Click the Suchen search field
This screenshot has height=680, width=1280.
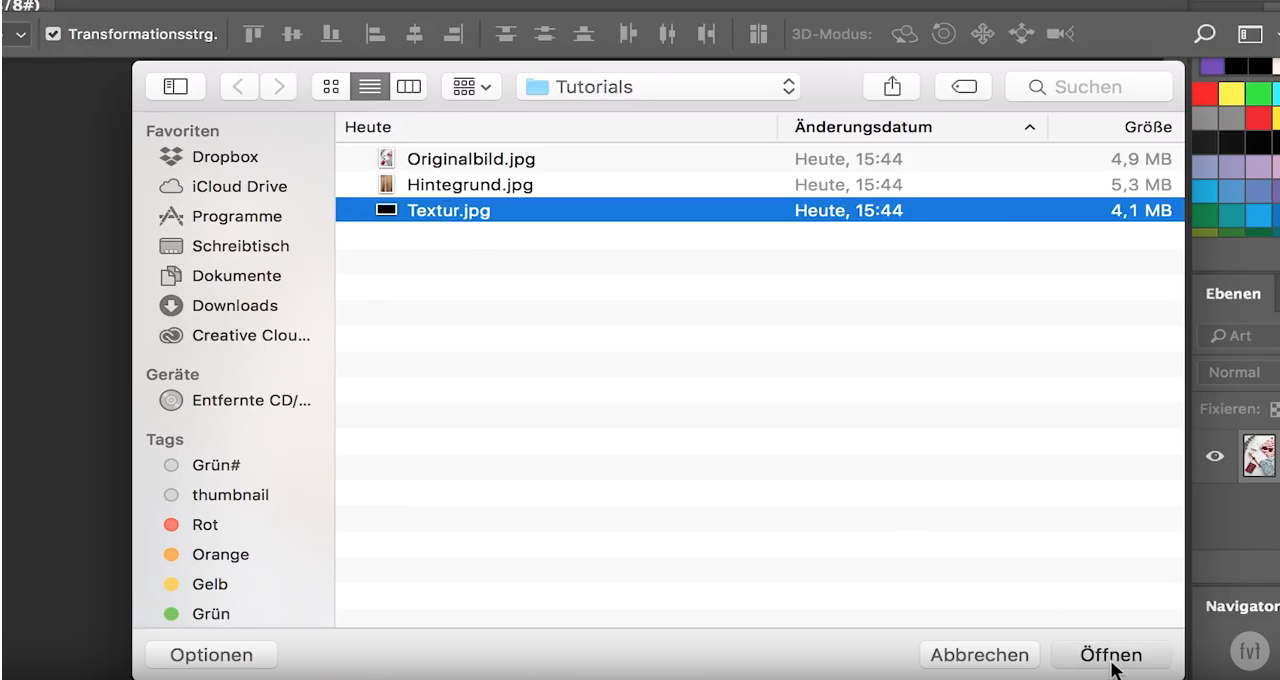click(x=1088, y=87)
